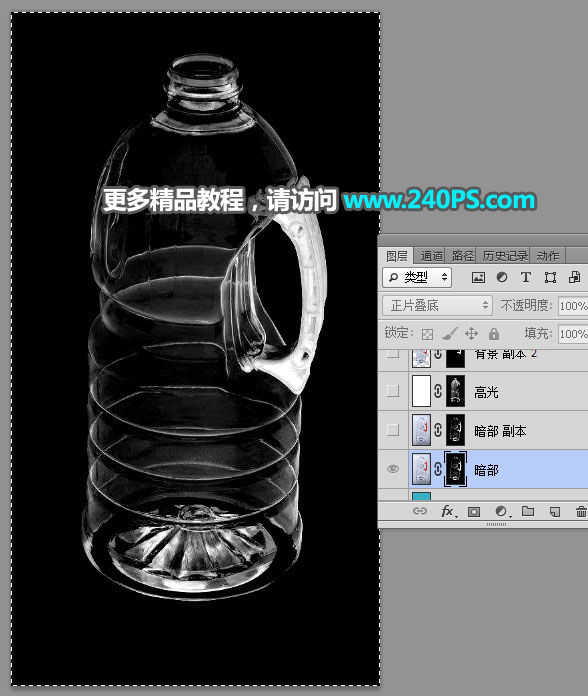Screen dimensions: 588x696
Task: Create a new group folder icon
Action: (x=528, y=511)
